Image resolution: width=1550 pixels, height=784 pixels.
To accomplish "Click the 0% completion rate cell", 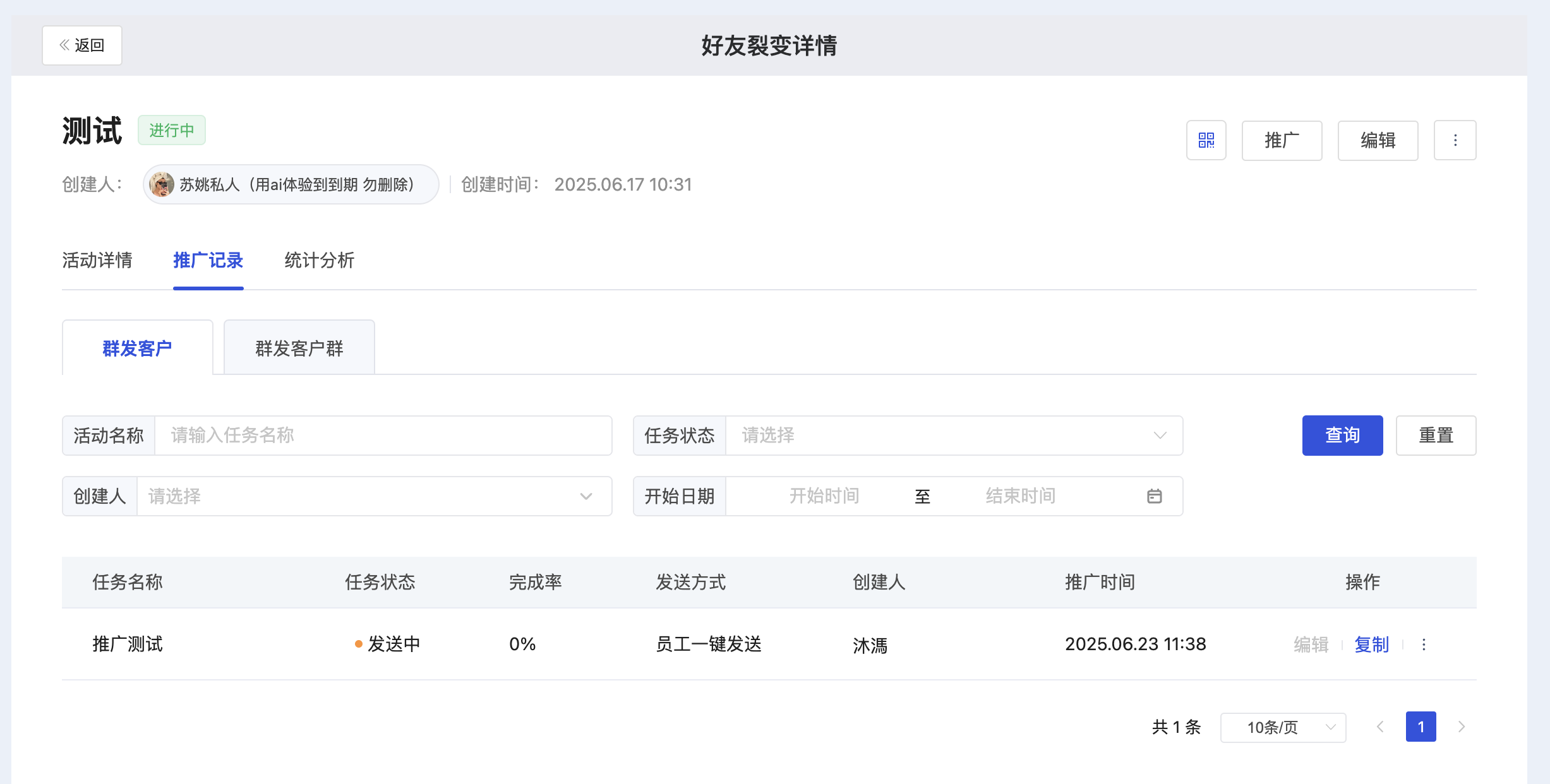I will click(522, 644).
